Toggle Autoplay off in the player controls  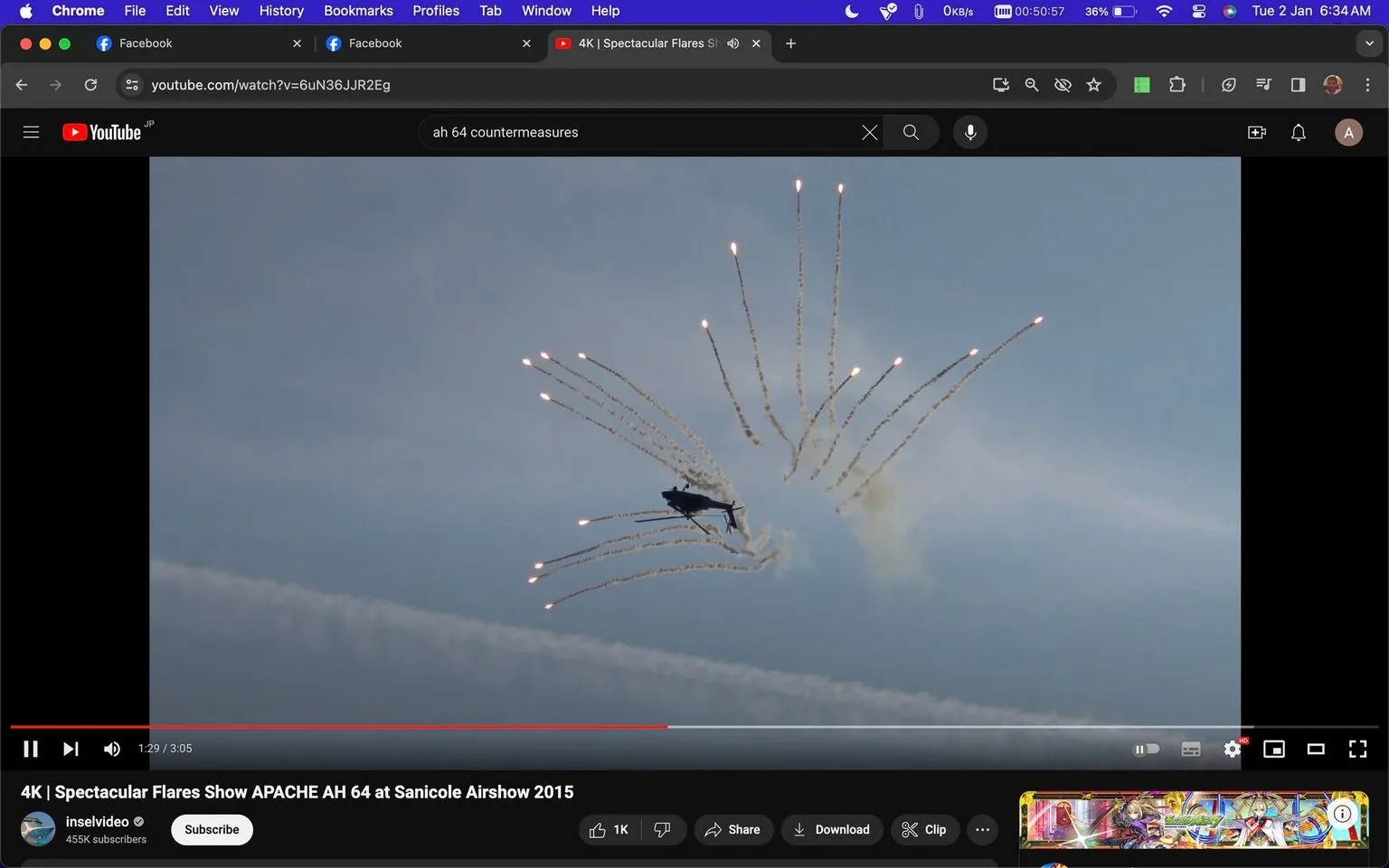tap(1147, 749)
